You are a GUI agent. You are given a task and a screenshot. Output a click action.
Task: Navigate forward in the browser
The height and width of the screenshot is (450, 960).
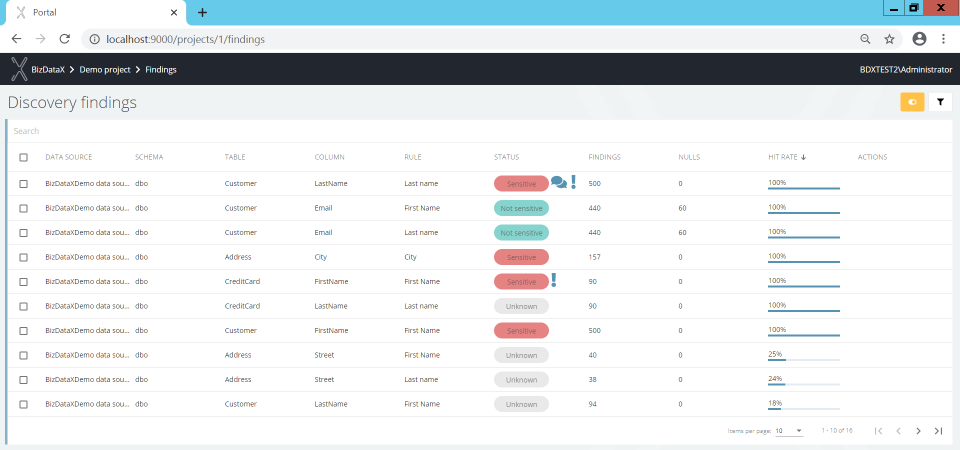[x=40, y=39]
